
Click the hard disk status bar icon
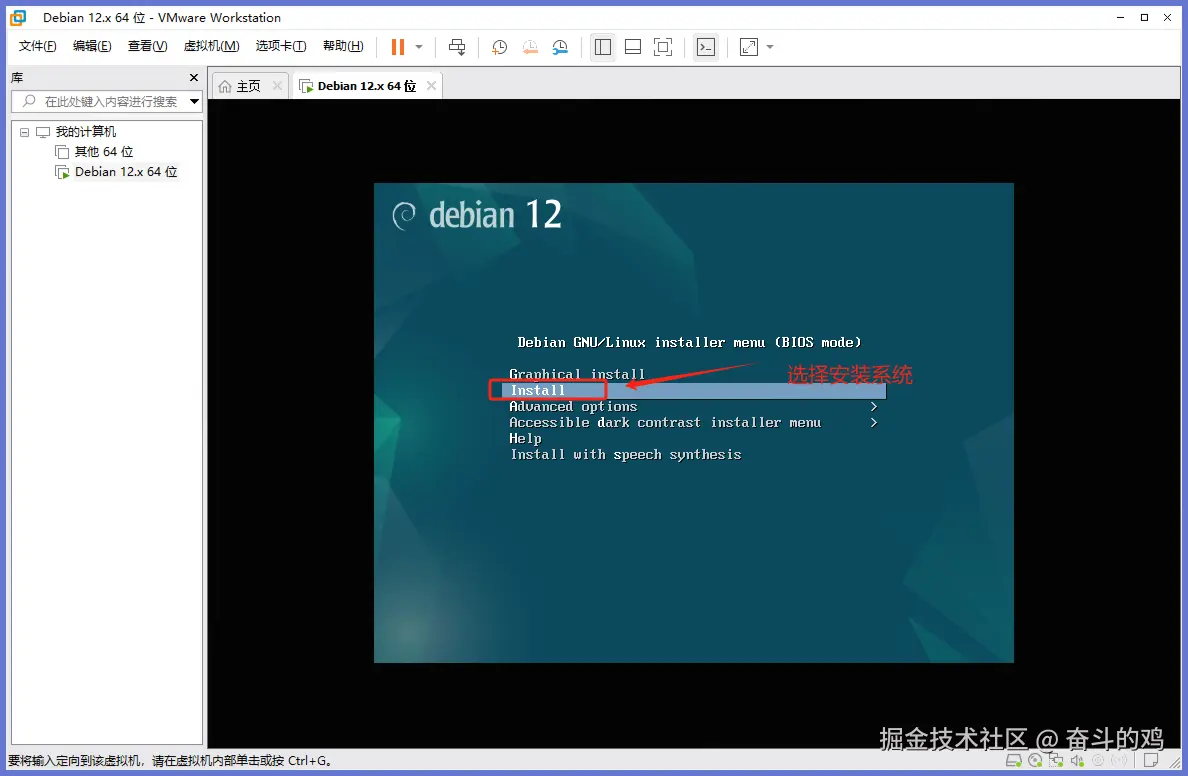[x=1013, y=760]
